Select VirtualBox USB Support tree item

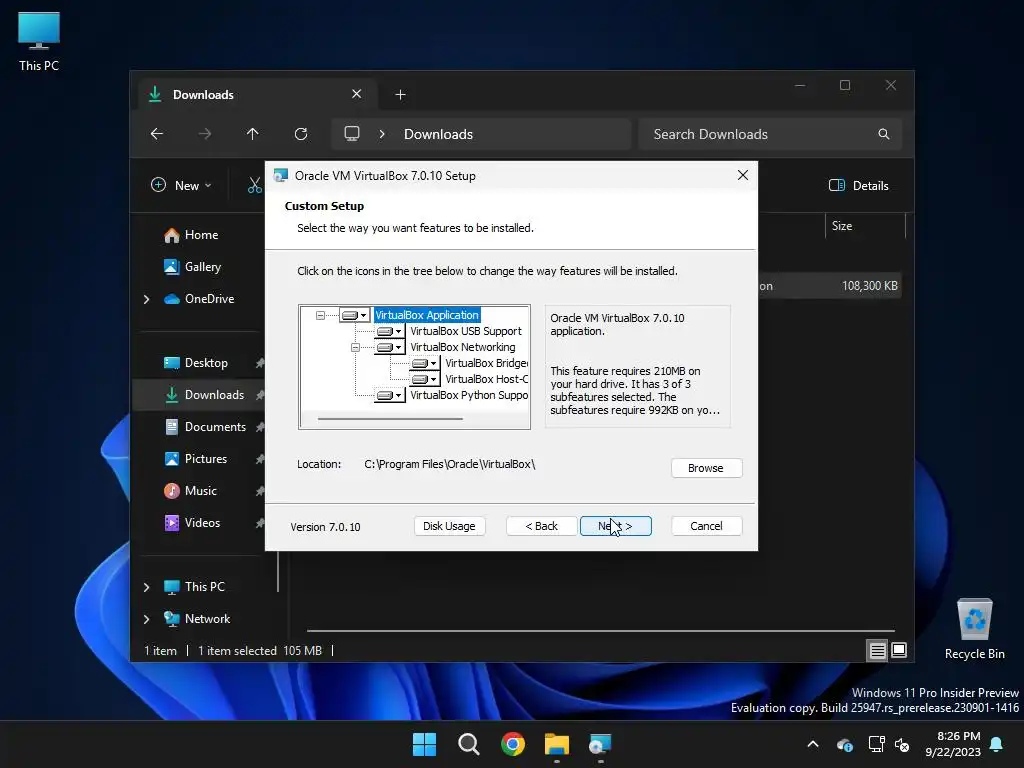(x=466, y=331)
